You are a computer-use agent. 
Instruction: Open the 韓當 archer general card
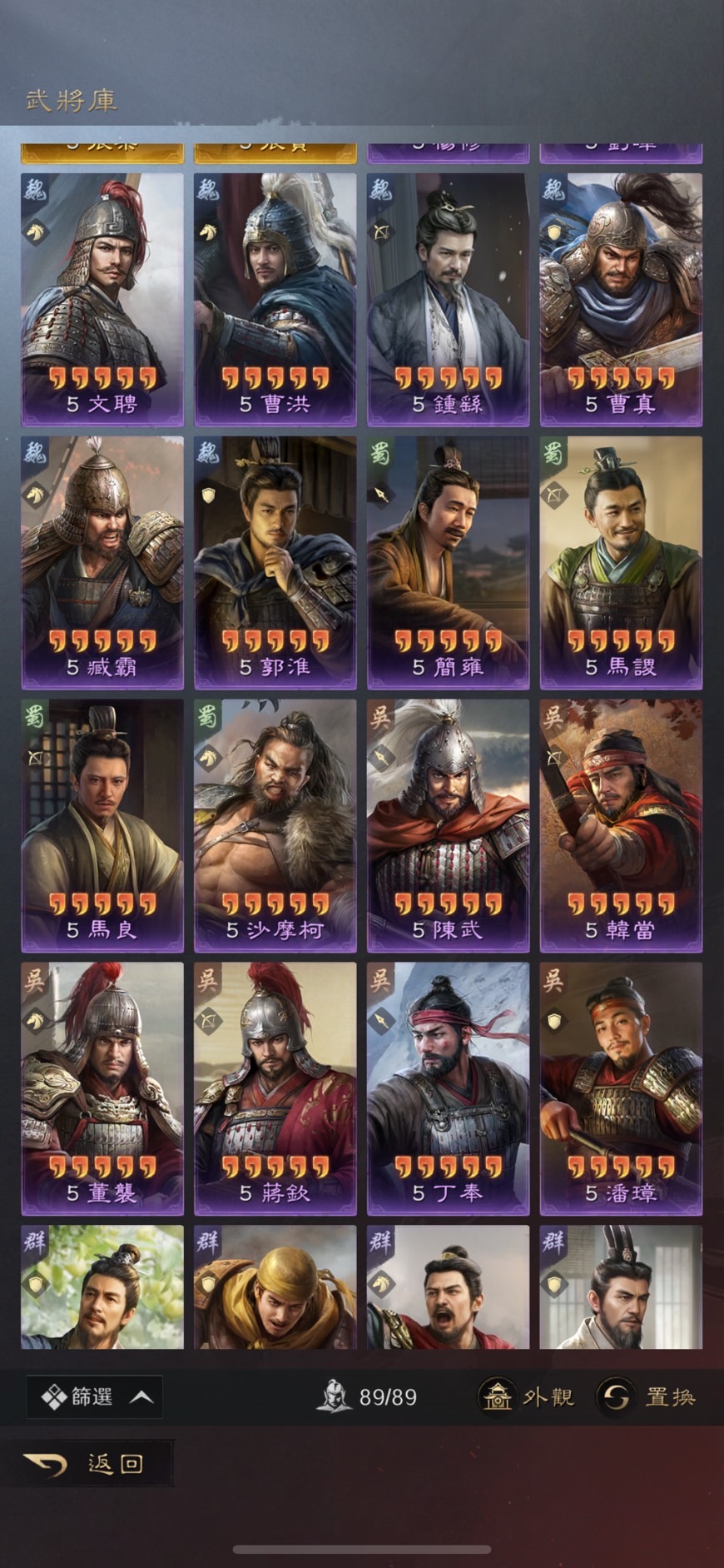(621, 825)
